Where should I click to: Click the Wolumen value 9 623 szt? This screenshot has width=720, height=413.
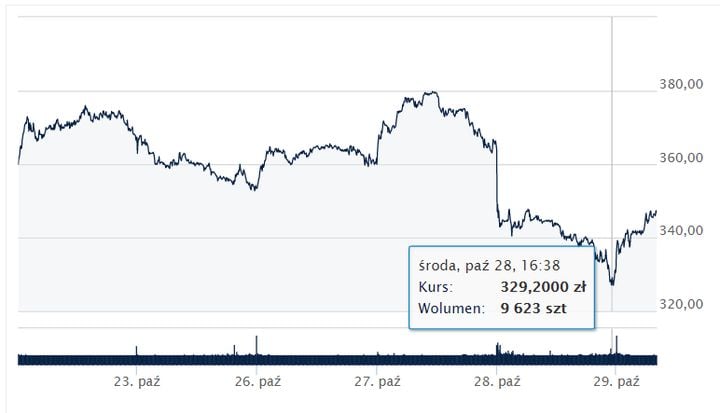pyautogui.click(x=542, y=308)
